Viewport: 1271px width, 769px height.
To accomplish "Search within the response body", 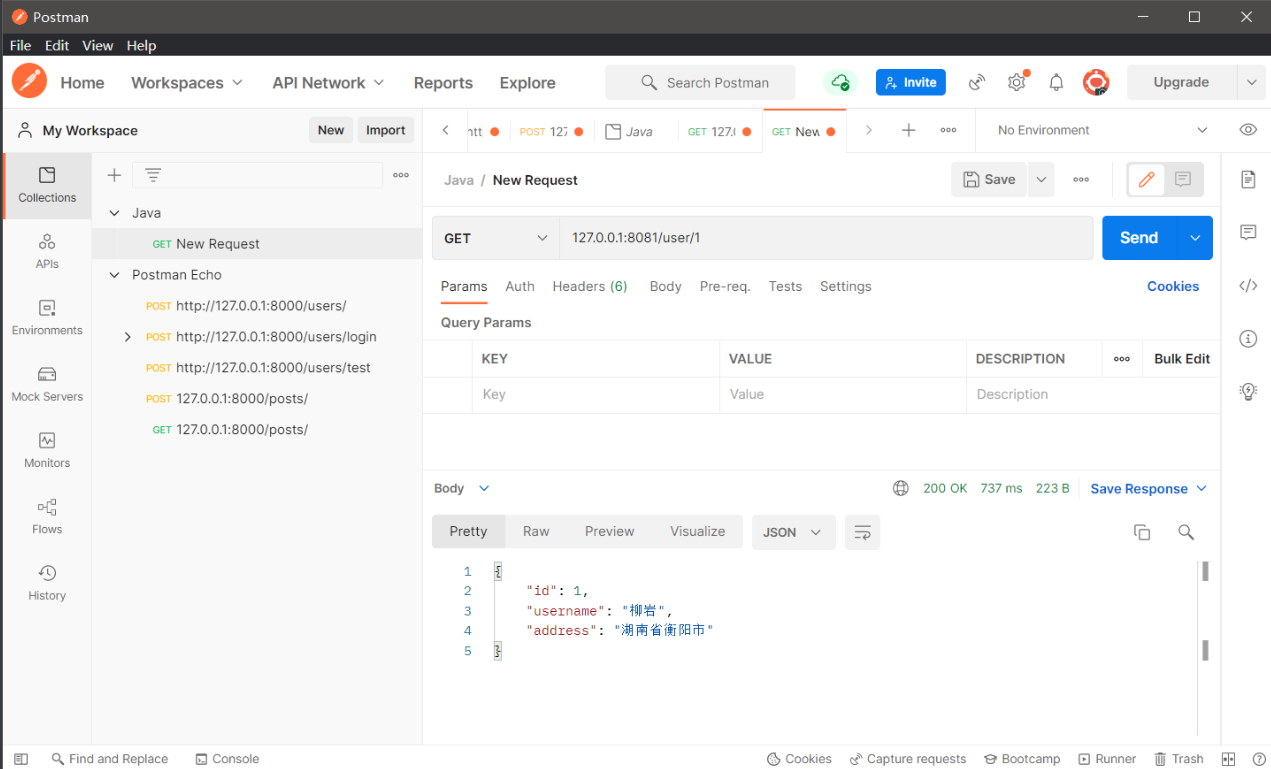I will [1186, 532].
